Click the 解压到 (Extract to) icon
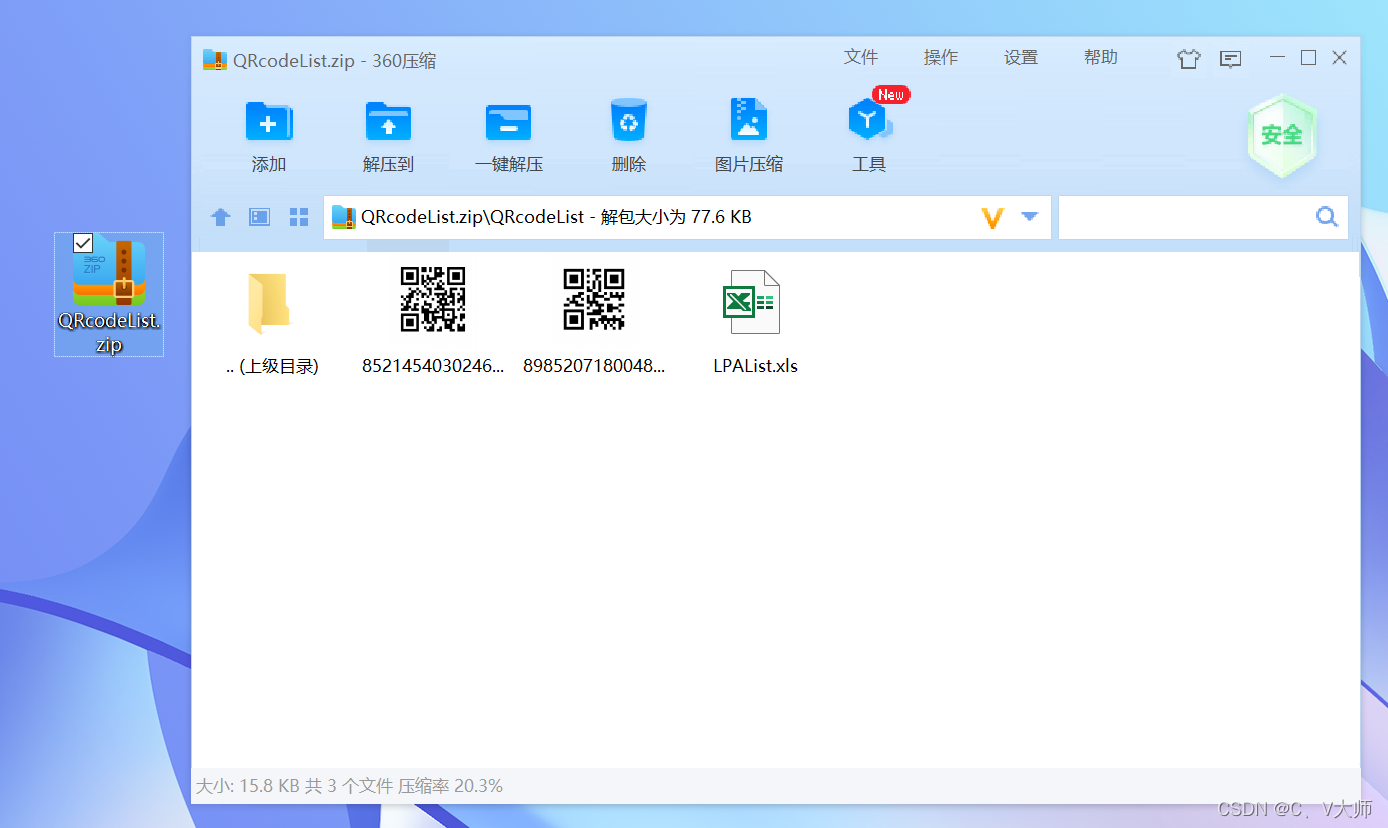This screenshot has height=828, width=1388. pos(388,122)
